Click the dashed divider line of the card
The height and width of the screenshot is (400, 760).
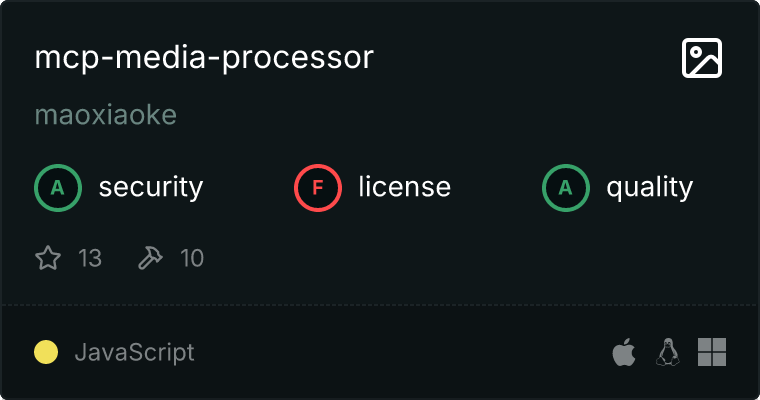pos(380,304)
